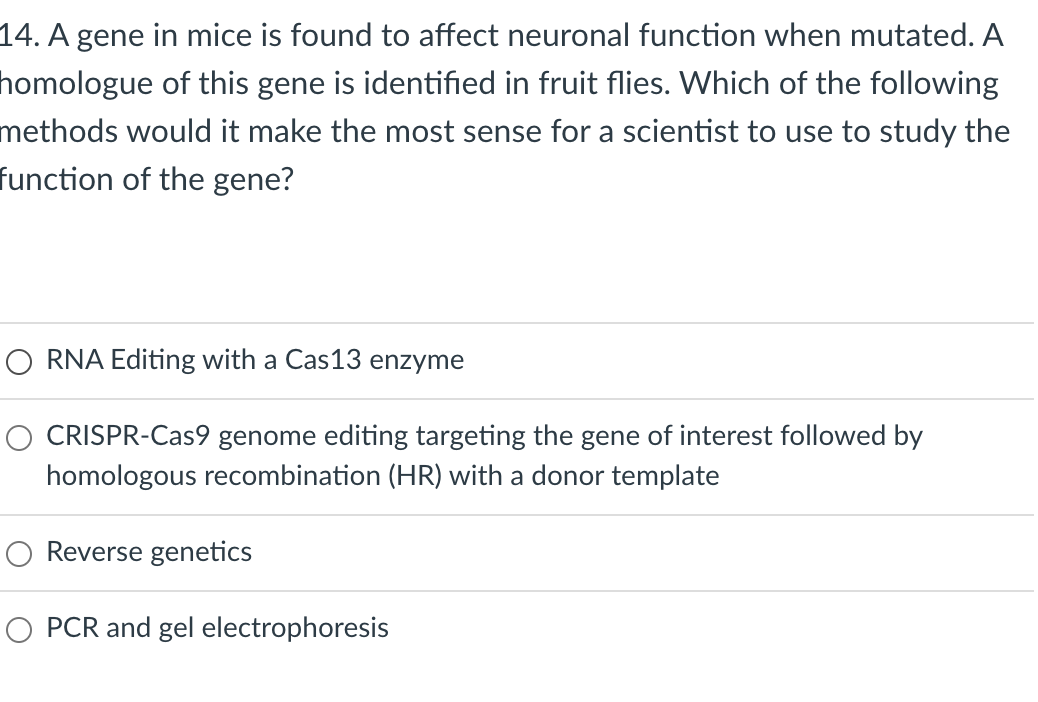Click the first line of the CRISPR-Cas9 answer text
This screenshot has width=1038, height=702.
[x=484, y=436]
